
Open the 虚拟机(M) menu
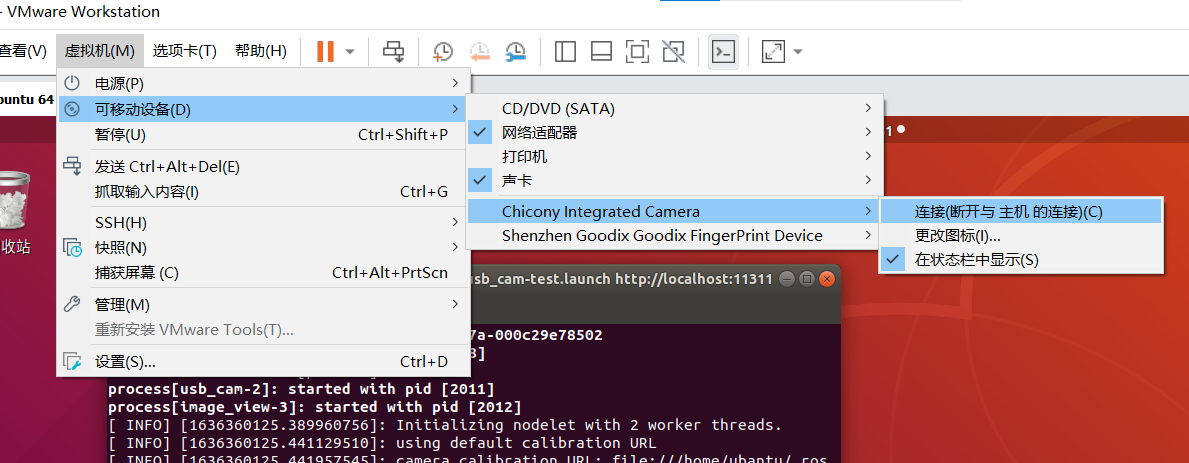tap(99, 51)
